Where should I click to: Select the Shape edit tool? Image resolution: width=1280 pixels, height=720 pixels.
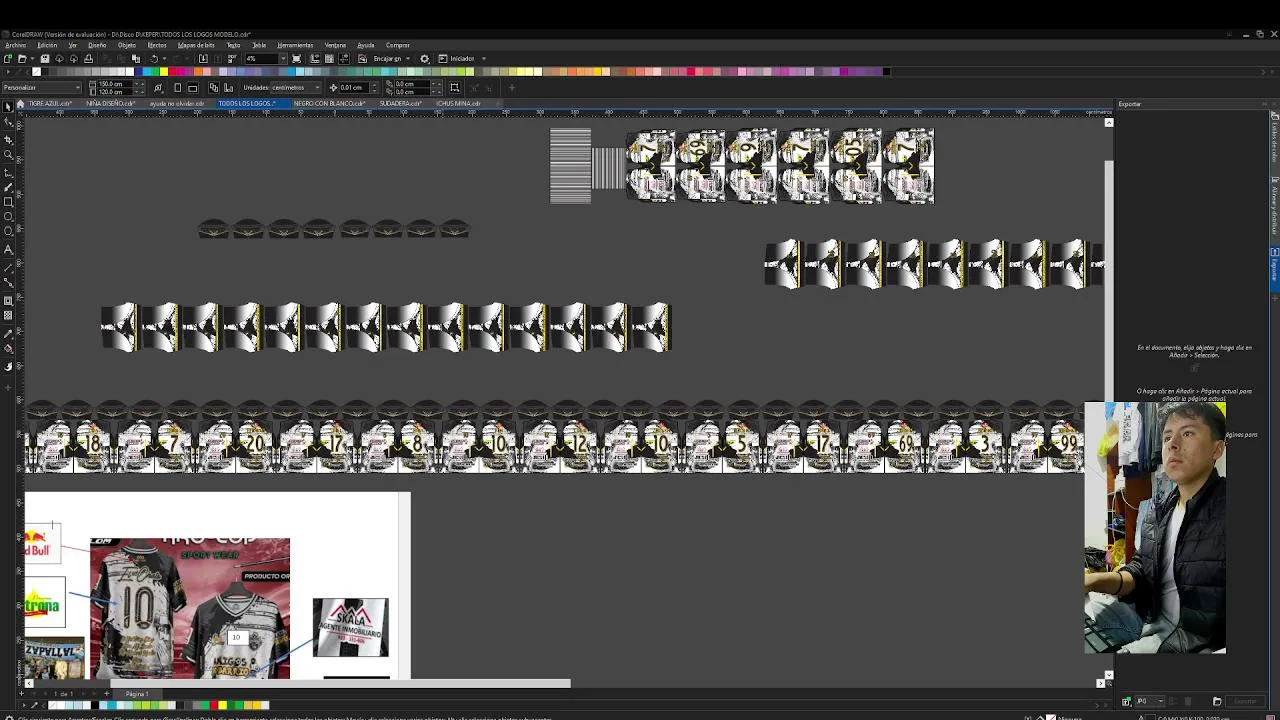pyautogui.click(x=8, y=122)
